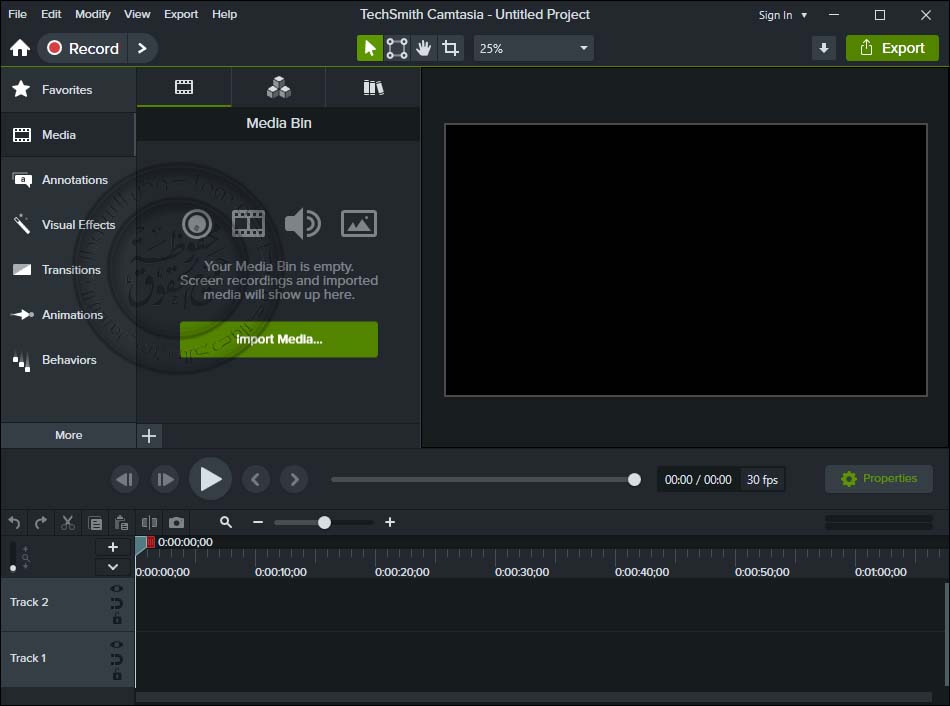Click the scissors Cut icon in timeline toolbar
Screen dimensions: 950x706
pyautogui.click(x=68, y=522)
